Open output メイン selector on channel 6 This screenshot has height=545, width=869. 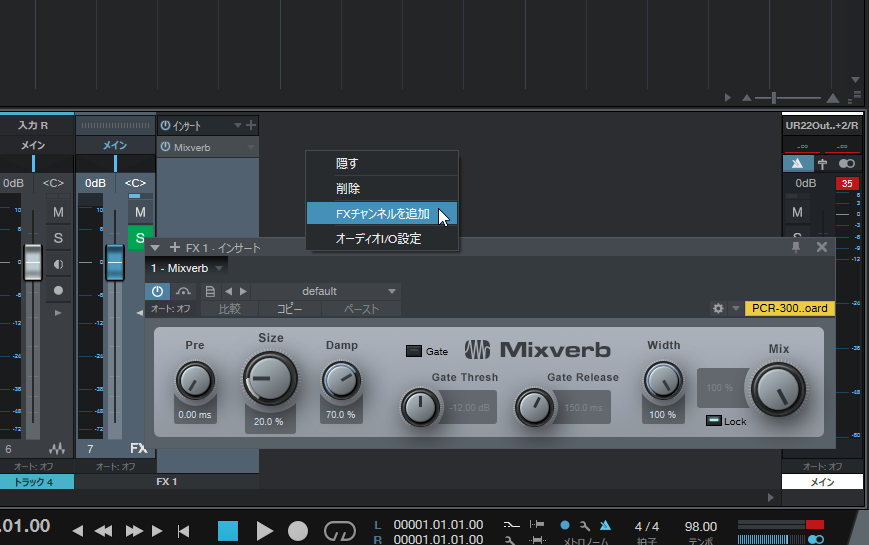pyautogui.click(x=33, y=145)
